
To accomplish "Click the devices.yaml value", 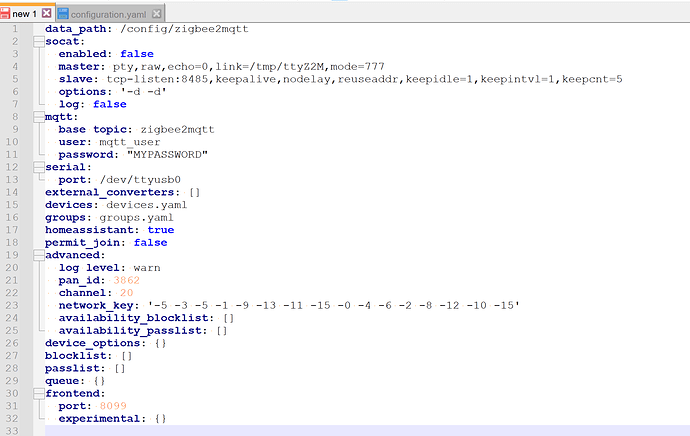I will (147, 205).
